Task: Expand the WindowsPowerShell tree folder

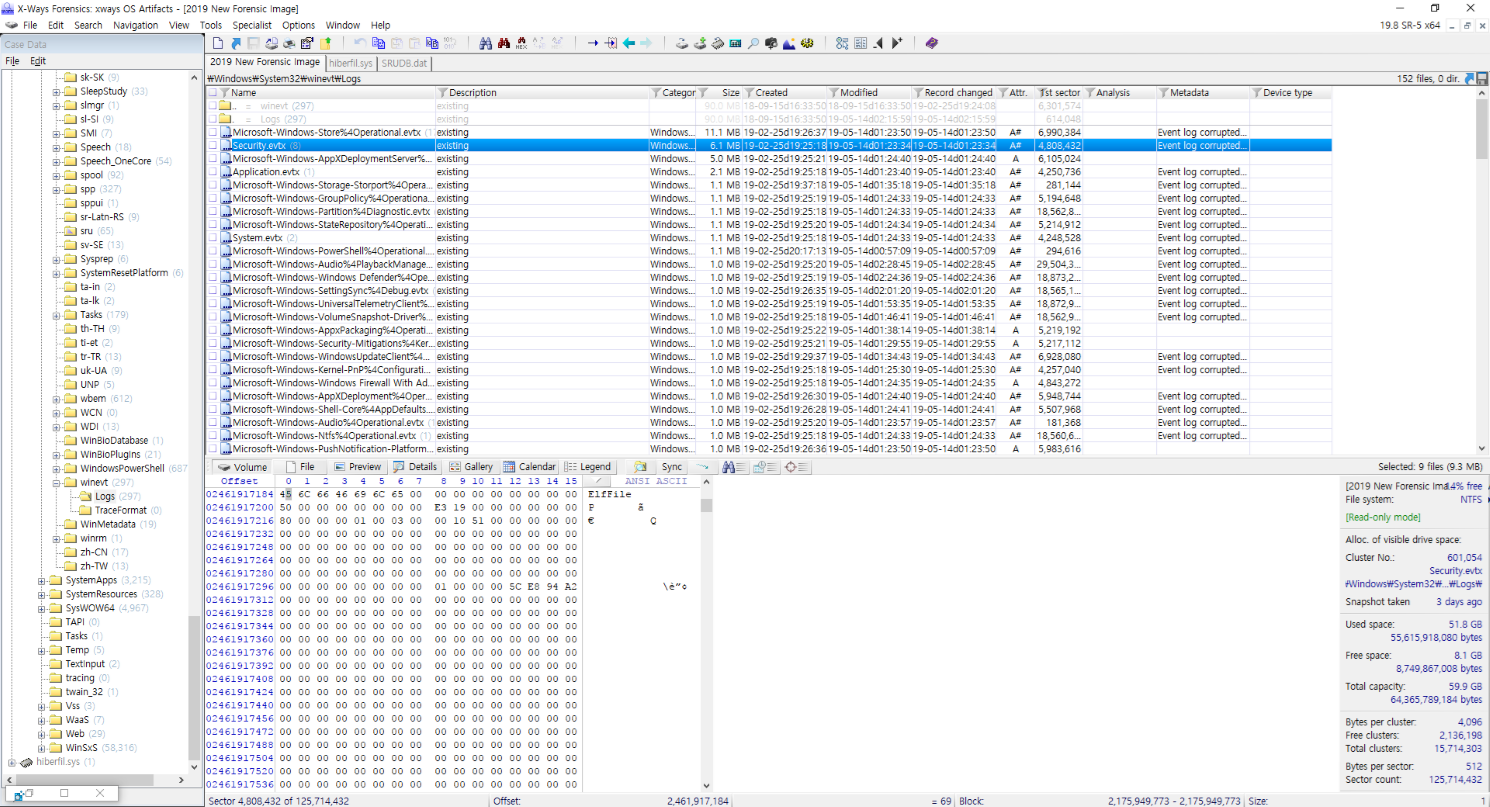Action: pyautogui.click(x=57, y=468)
